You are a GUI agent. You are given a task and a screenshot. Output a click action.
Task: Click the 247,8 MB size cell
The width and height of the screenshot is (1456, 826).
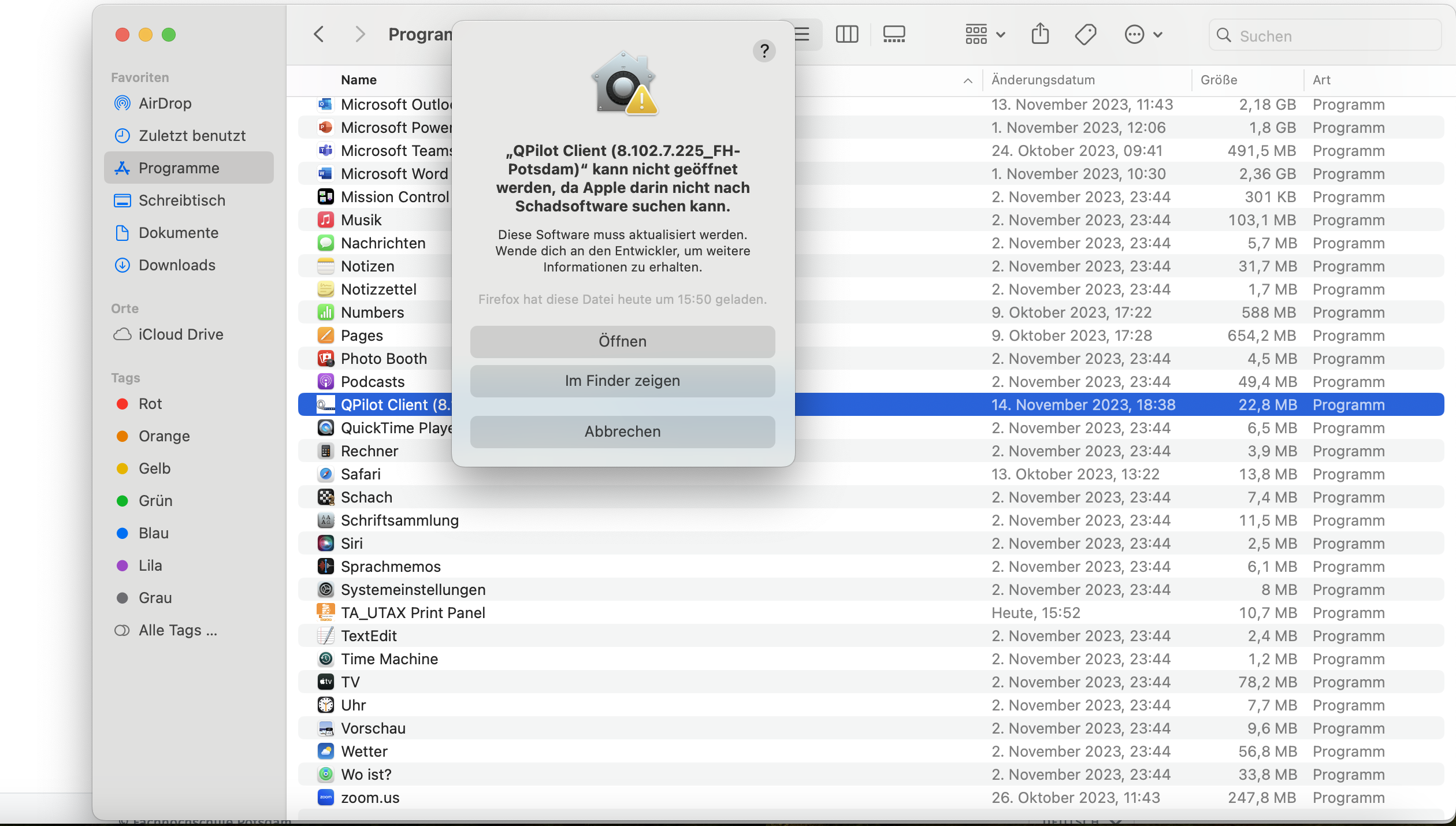point(1262,798)
